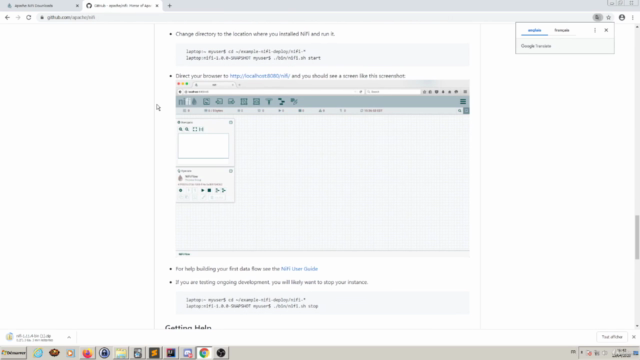
Task: Open the http://localhost:8080/nifi/ link
Action: [260, 76]
